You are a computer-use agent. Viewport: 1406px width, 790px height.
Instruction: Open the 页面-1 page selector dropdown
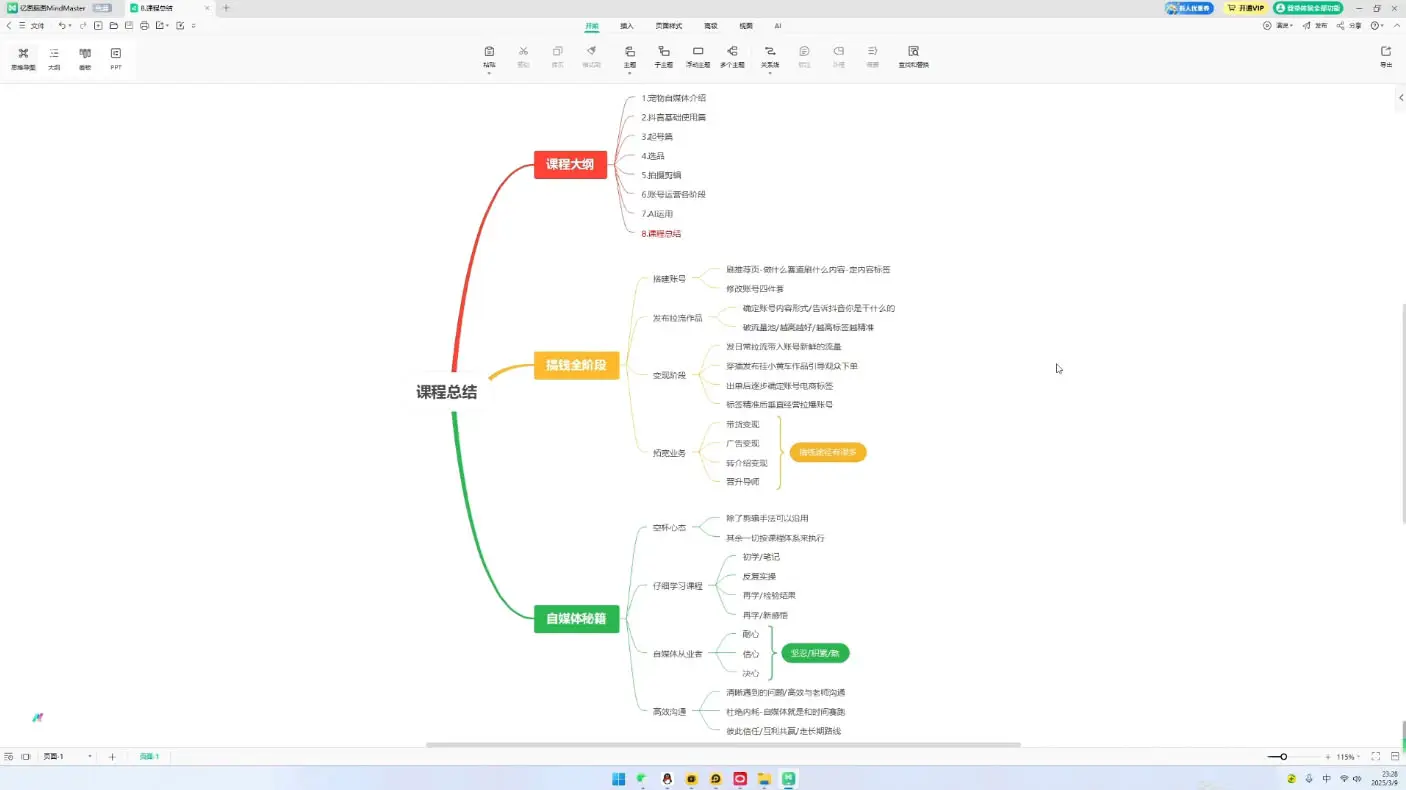tap(90, 757)
